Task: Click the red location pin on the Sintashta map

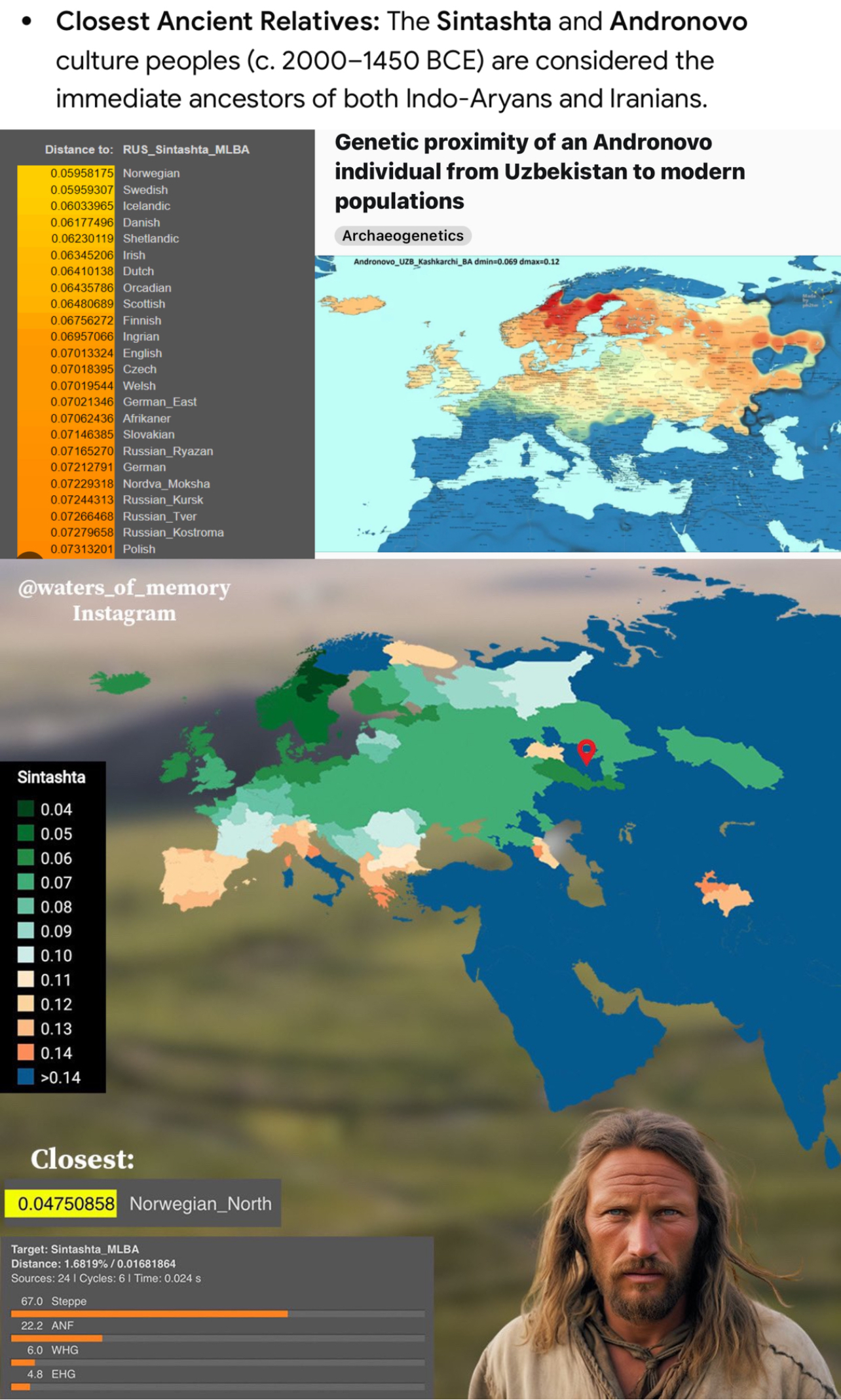Action: point(586,751)
